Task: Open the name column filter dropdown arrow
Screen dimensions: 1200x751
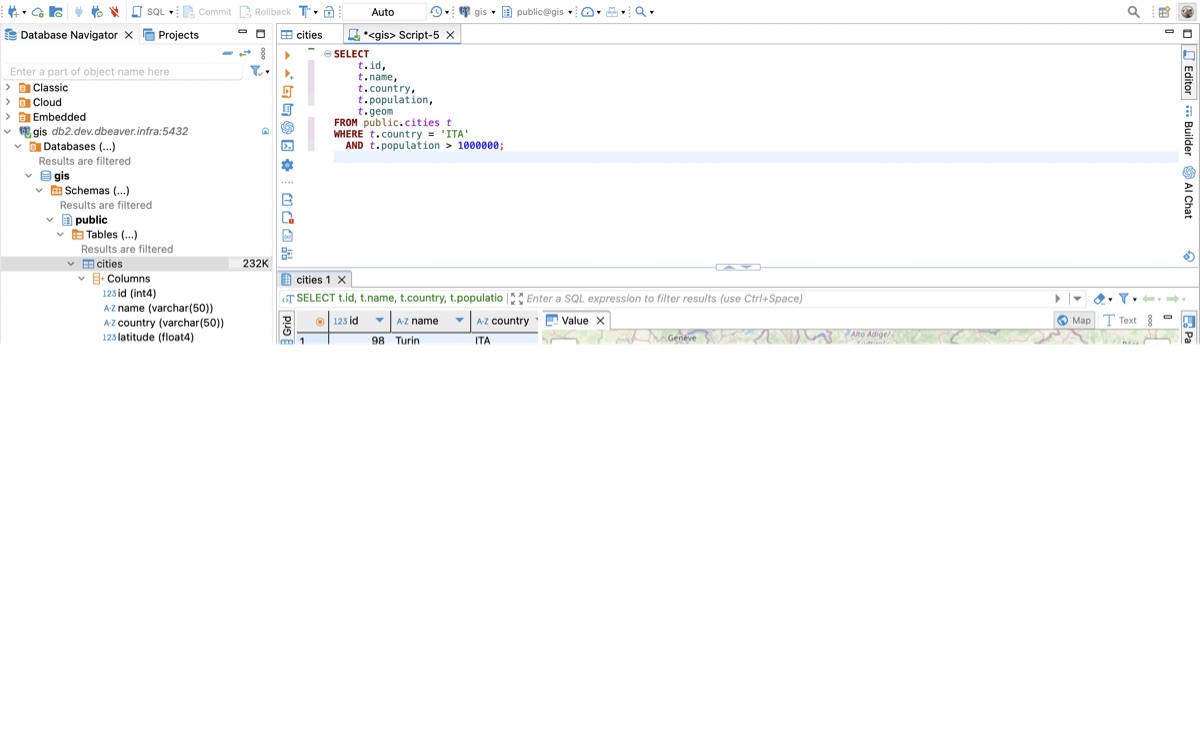Action: click(460, 321)
